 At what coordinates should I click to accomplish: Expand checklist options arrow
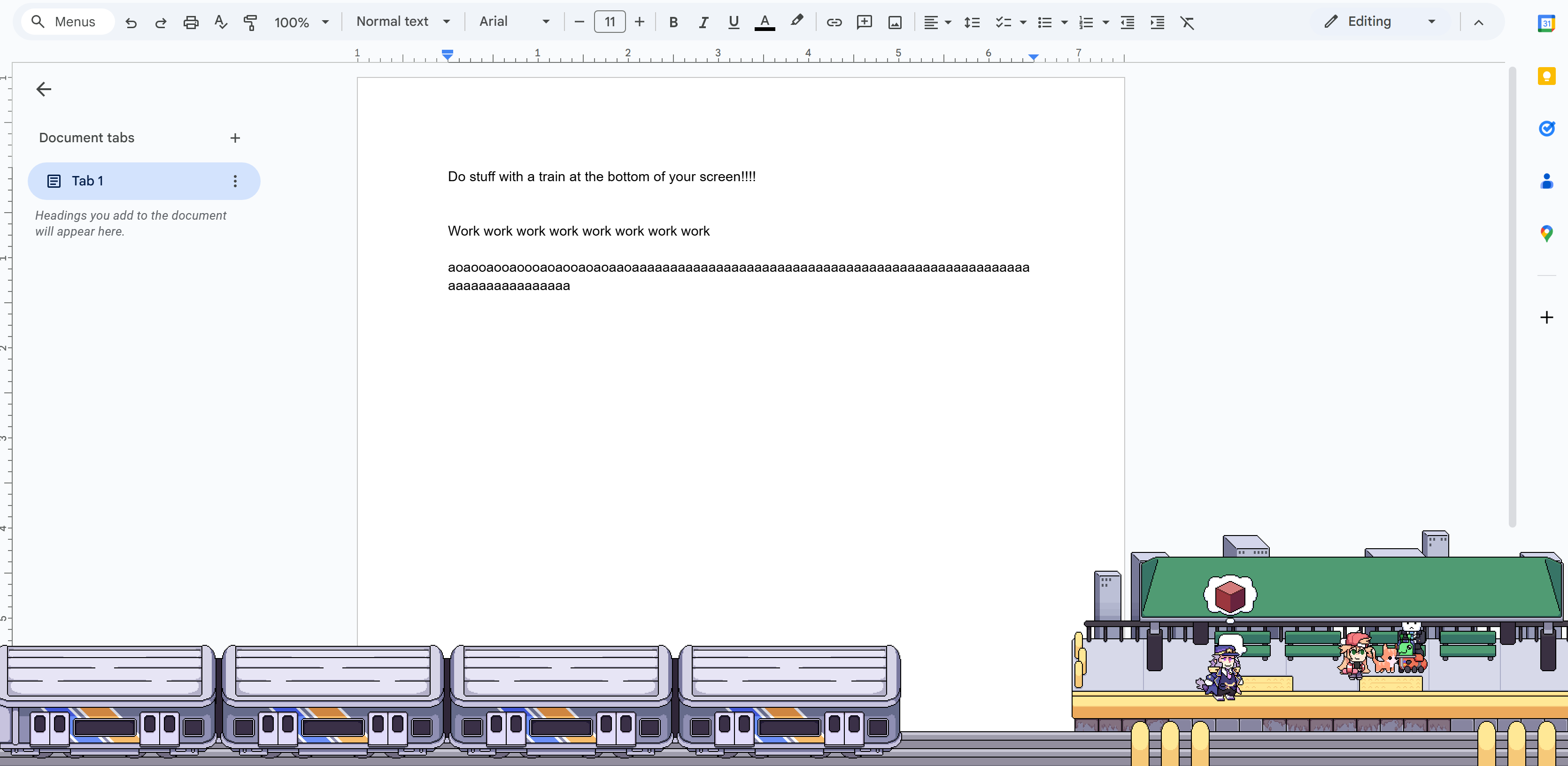click(x=1023, y=23)
